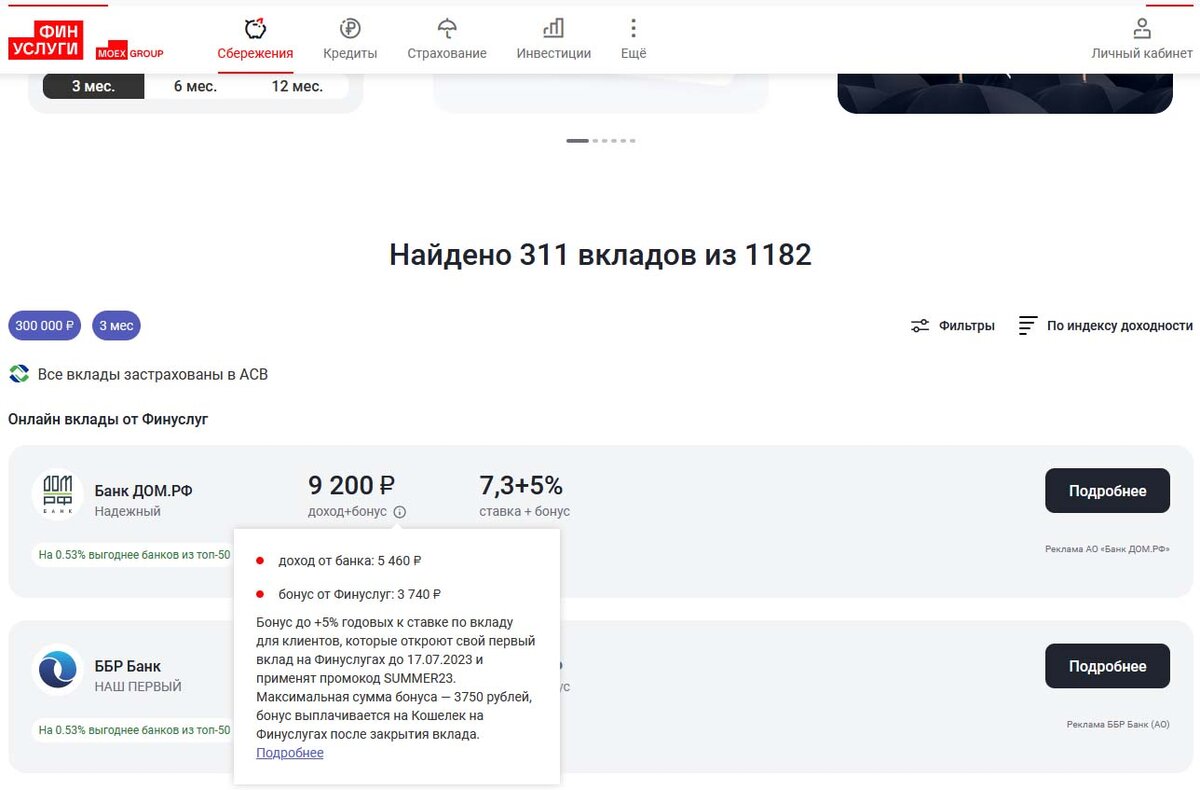Select the 12 мес. term option
The height and width of the screenshot is (790, 1200).
(297, 86)
